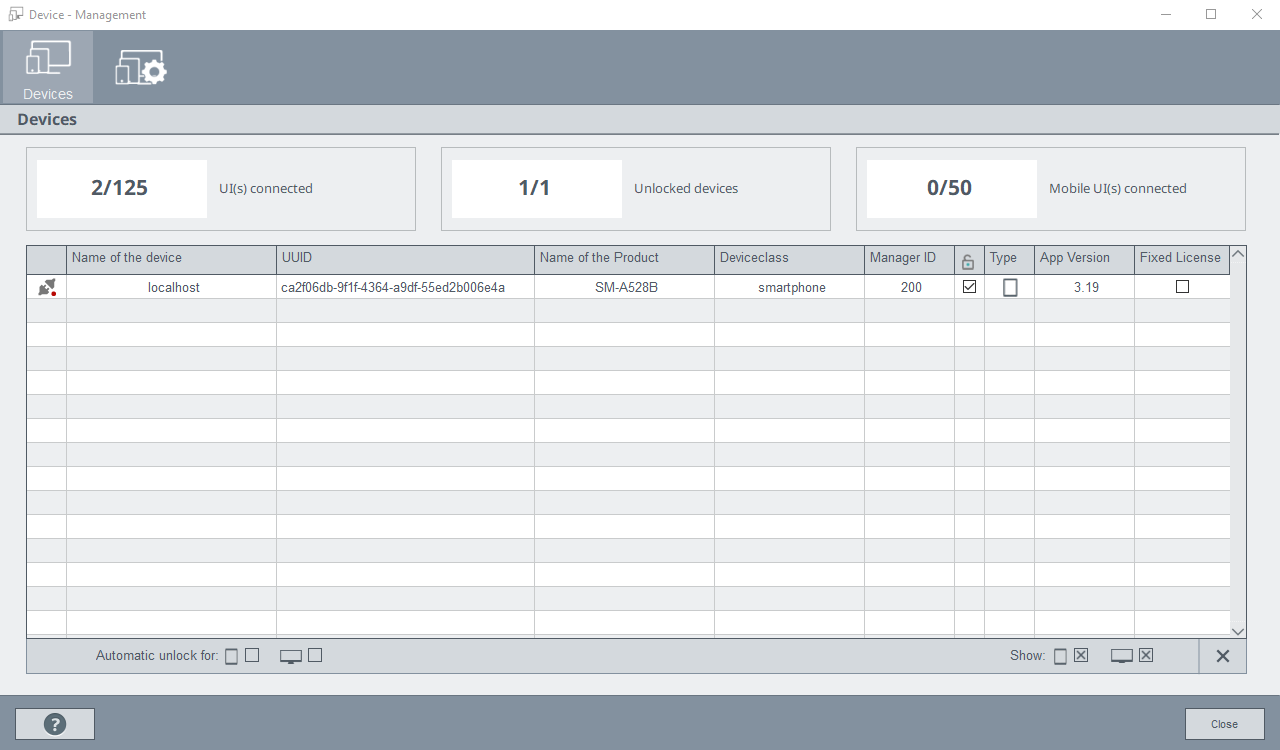
Task: Click the help question mark button
Action: [55, 724]
